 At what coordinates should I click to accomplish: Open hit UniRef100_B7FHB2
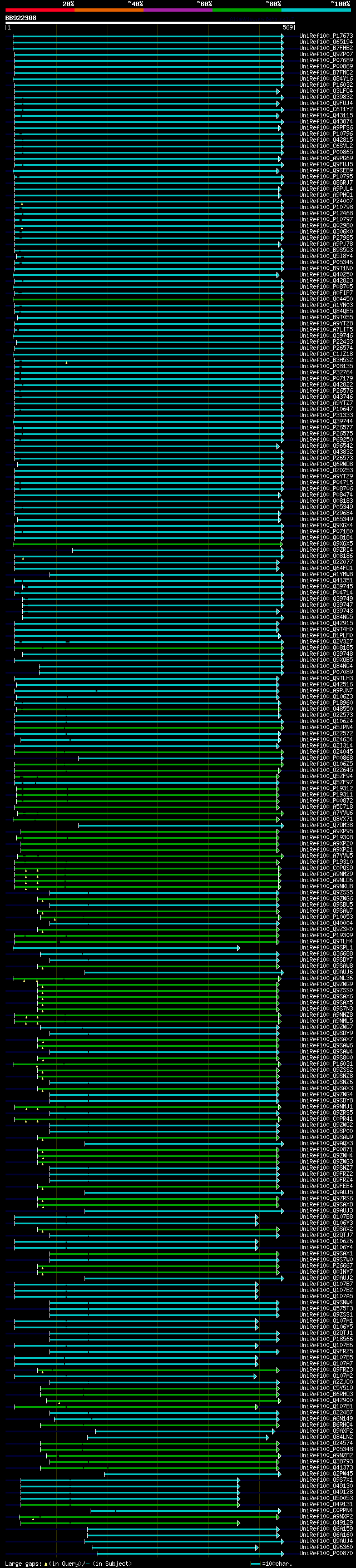pyautogui.click(x=326, y=48)
